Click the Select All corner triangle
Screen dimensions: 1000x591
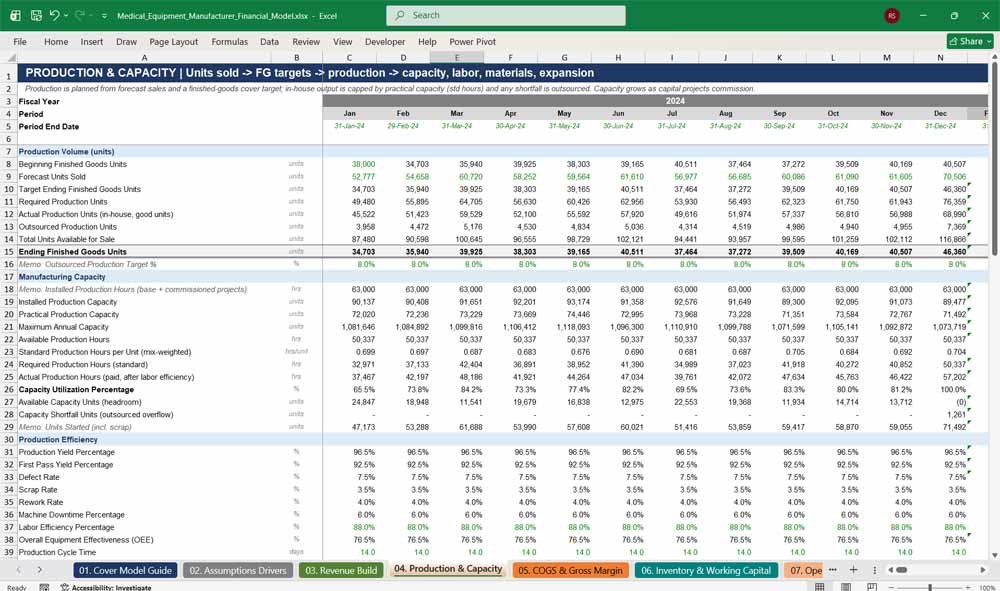click(10, 58)
